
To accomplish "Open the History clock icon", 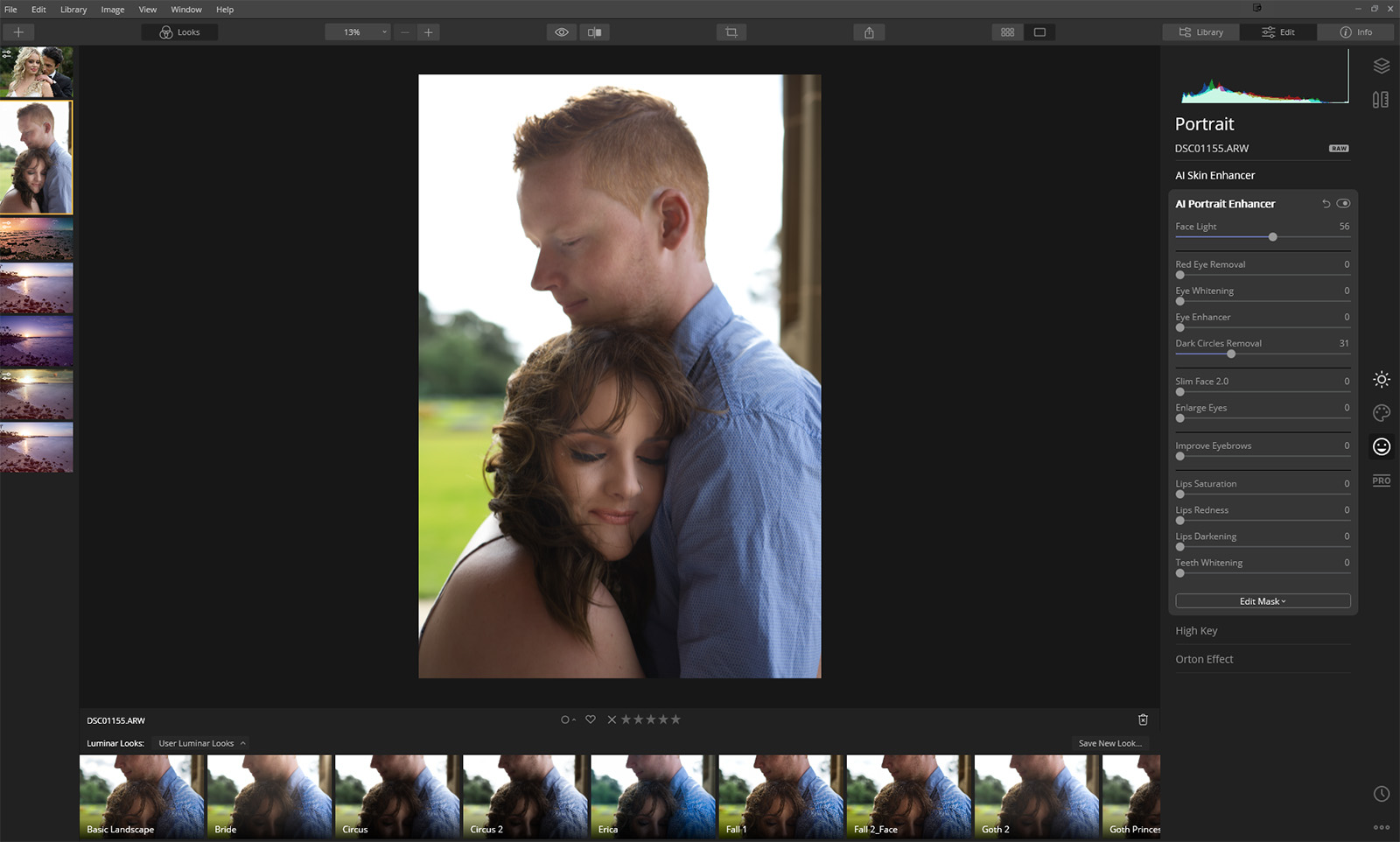I will click(x=1381, y=794).
